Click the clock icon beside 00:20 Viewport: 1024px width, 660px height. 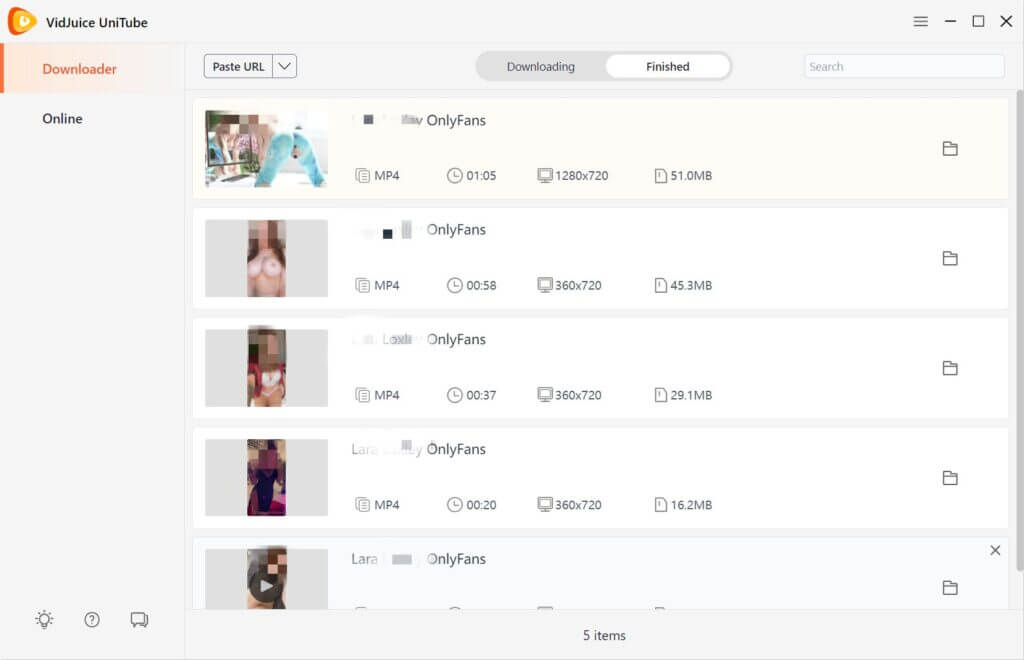tap(455, 505)
